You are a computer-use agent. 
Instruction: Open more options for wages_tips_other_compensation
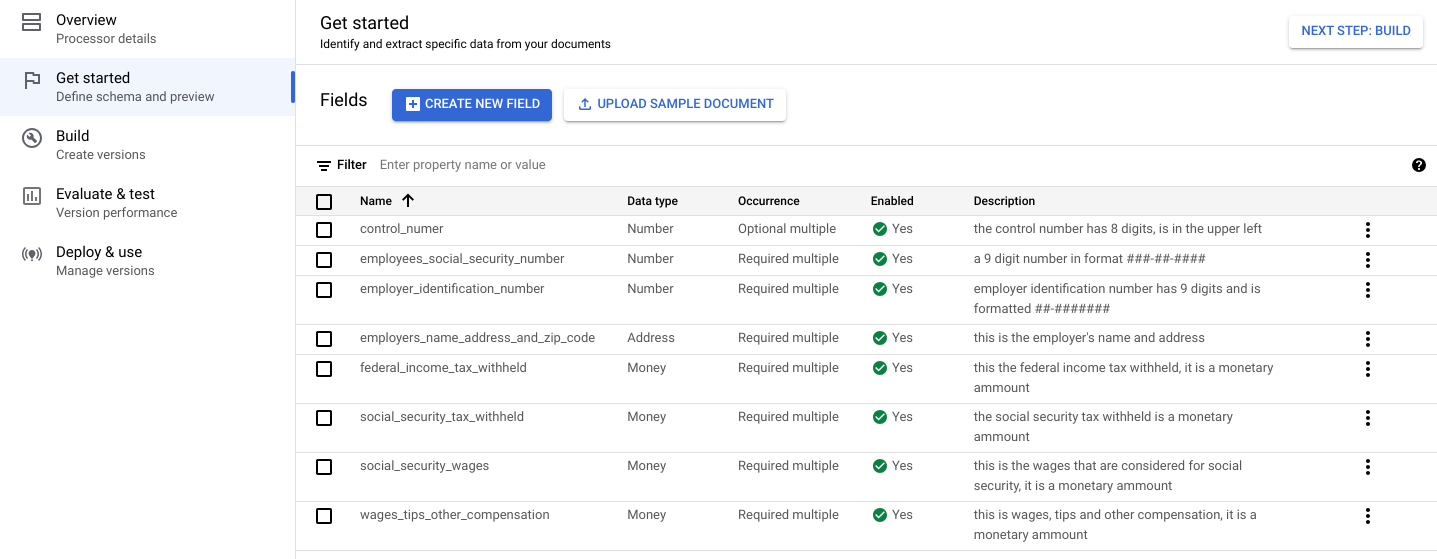pyautogui.click(x=1367, y=516)
